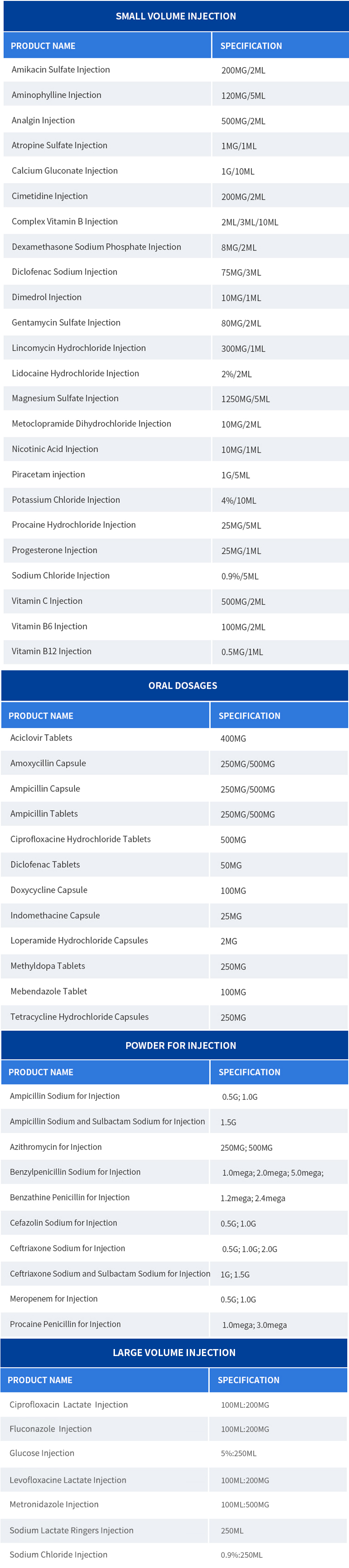Image resolution: width=349 pixels, height=1568 pixels.
Task: Select Tetracycline Hydrochloride Capsules row
Action: [x=79, y=1016]
